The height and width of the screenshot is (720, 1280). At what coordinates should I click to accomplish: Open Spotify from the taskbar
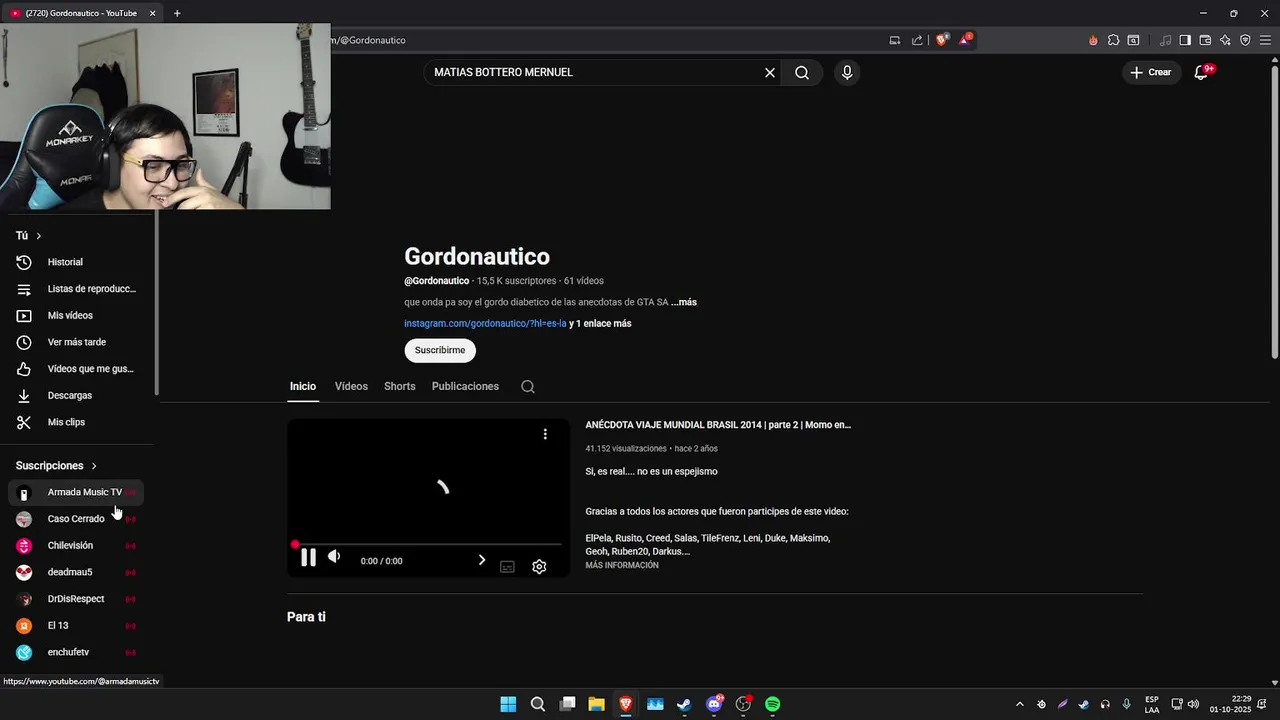[772, 704]
